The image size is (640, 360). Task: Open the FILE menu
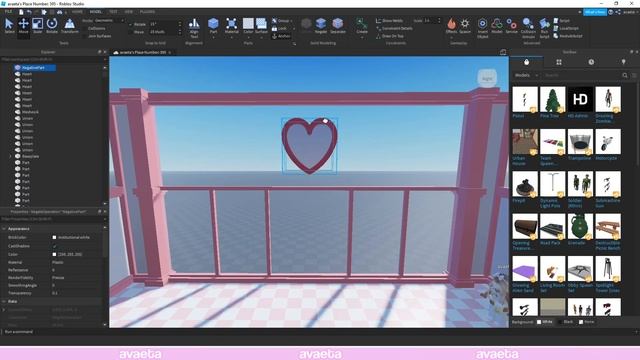[8, 12]
